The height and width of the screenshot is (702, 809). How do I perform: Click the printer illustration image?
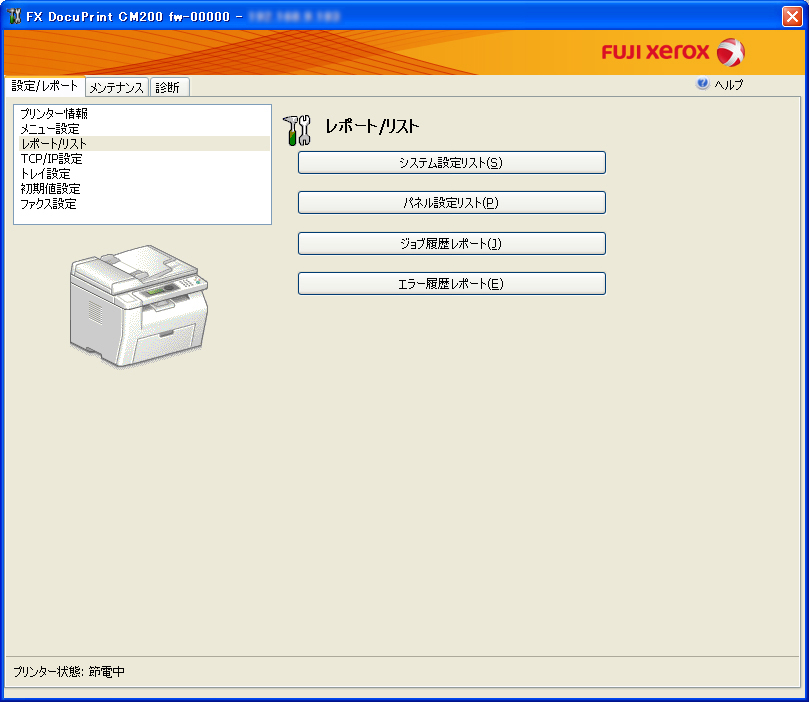(139, 305)
